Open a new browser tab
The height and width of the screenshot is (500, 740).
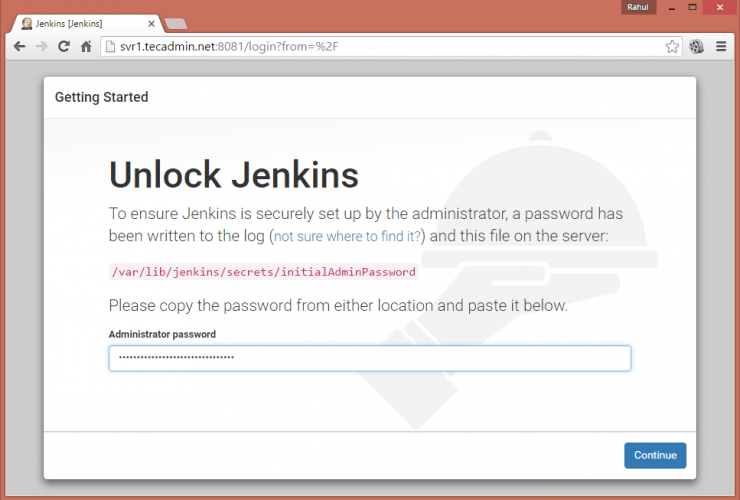(175, 23)
